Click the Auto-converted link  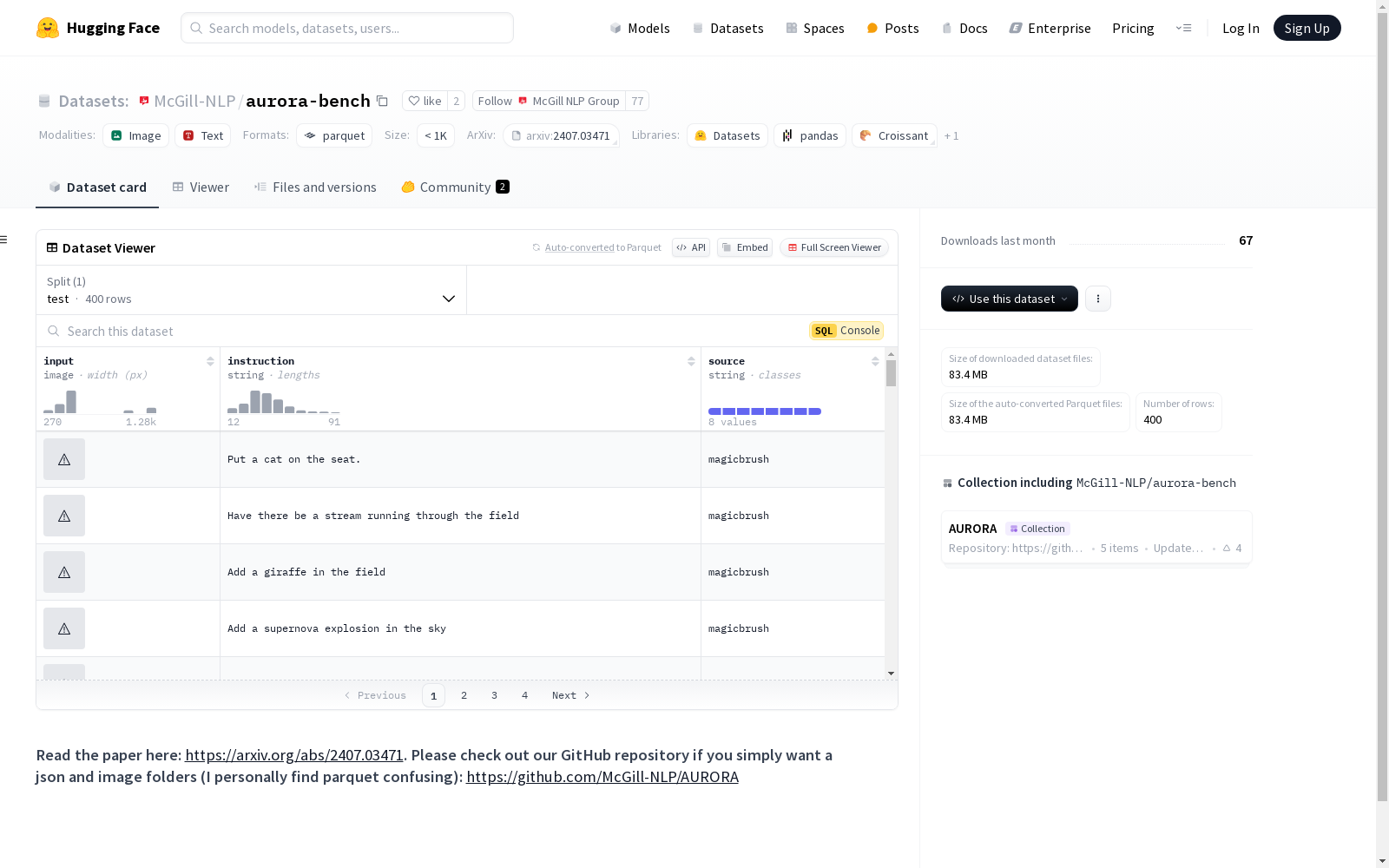(579, 247)
